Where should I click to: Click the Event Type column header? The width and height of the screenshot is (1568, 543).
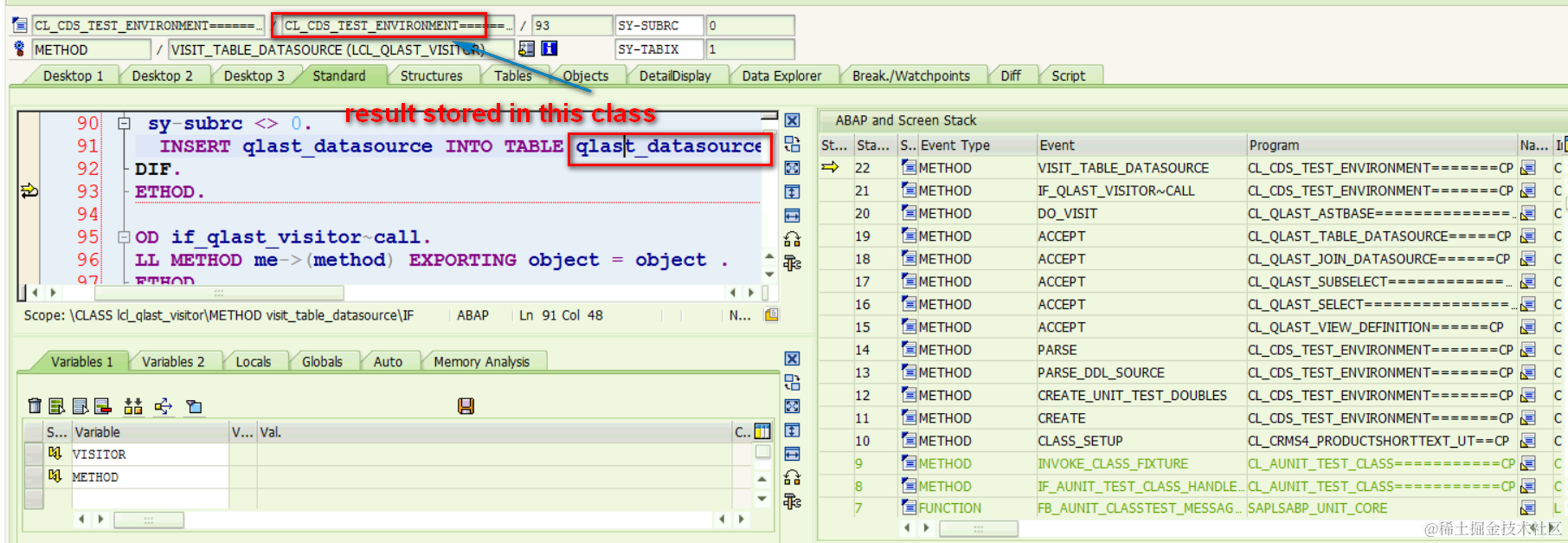point(976,145)
